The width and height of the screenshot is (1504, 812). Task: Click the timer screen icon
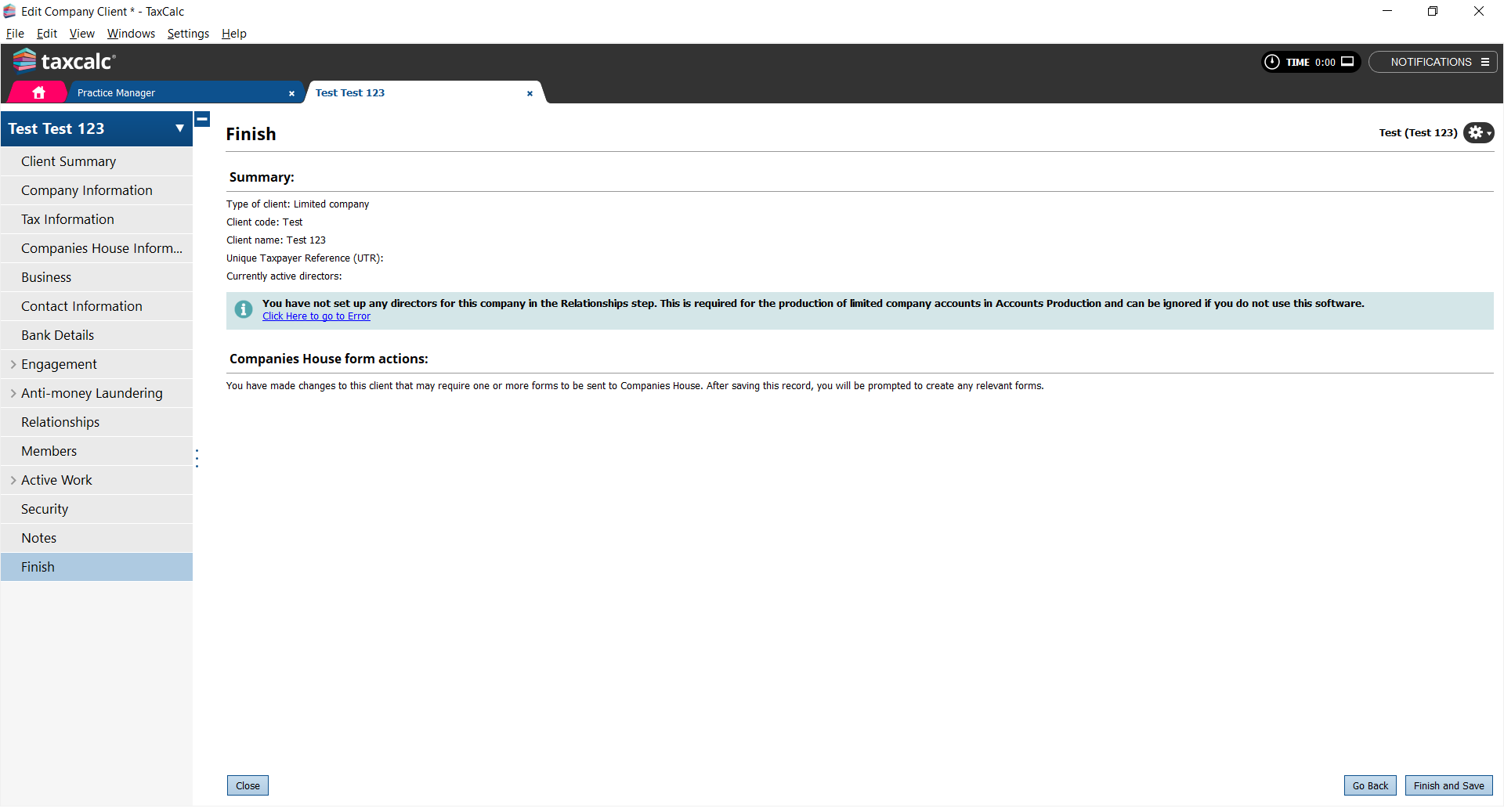point(1347,62)
